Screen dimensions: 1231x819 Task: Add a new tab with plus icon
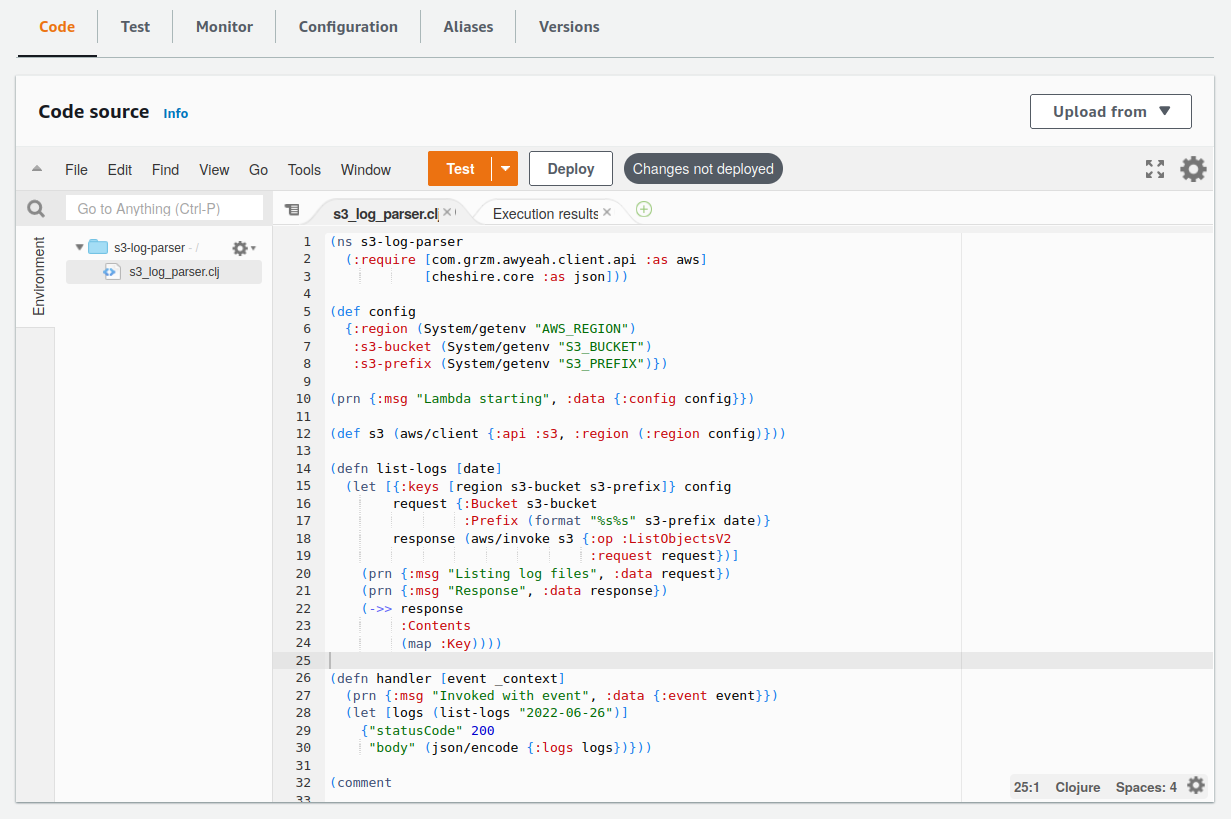click(644, 209)
